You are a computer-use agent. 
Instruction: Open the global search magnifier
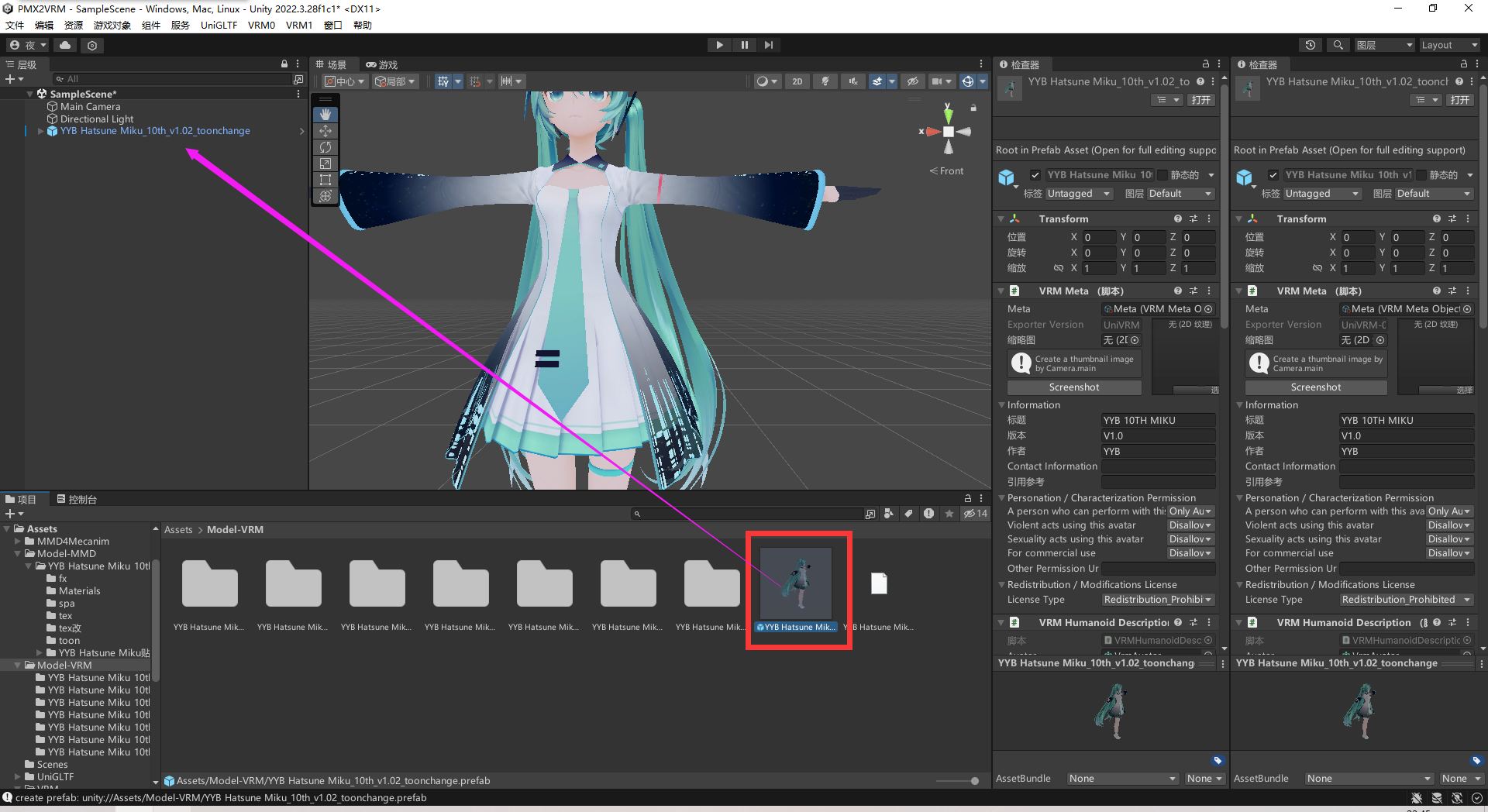[1338, 45]
